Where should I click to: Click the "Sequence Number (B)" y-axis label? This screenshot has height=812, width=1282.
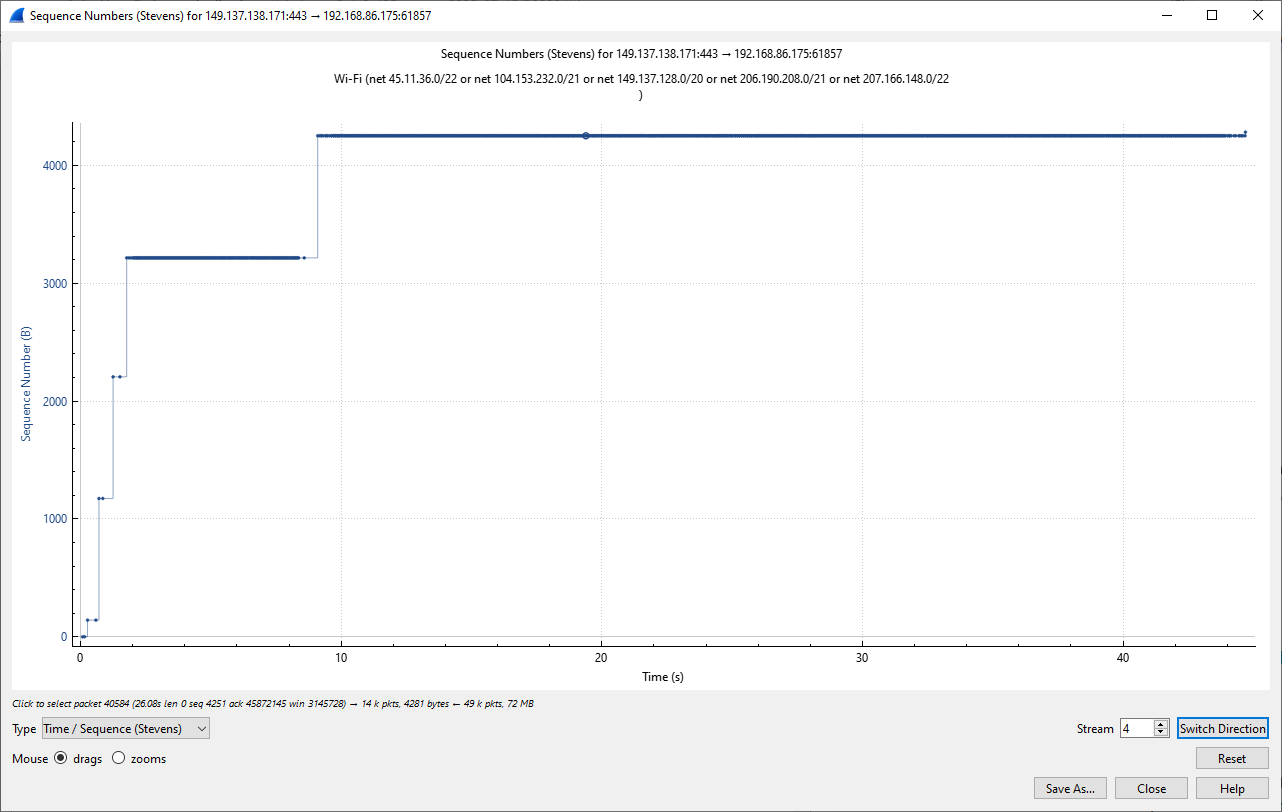coord(27,384)
